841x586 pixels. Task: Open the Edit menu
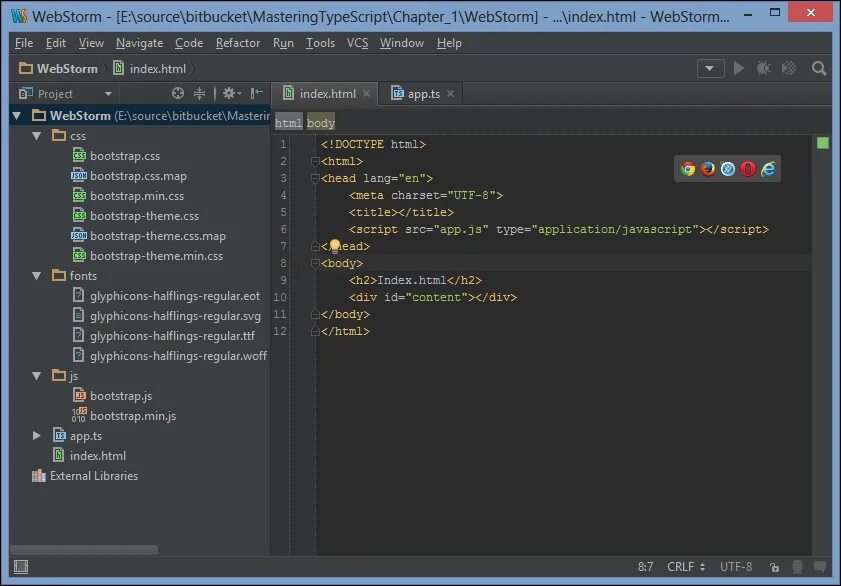pyautogui.click(x=56, y=43)
